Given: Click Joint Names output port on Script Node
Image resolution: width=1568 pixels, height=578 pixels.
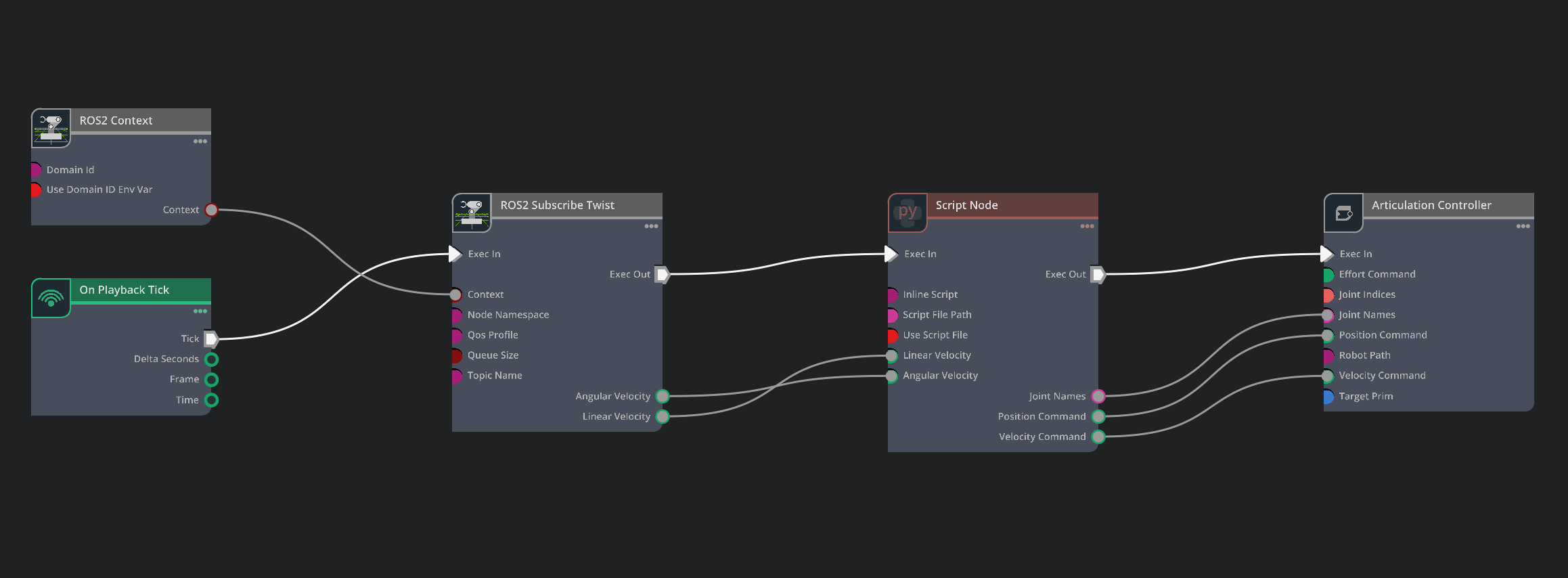Looking at the screenshot, I should tap(1098, 396).
